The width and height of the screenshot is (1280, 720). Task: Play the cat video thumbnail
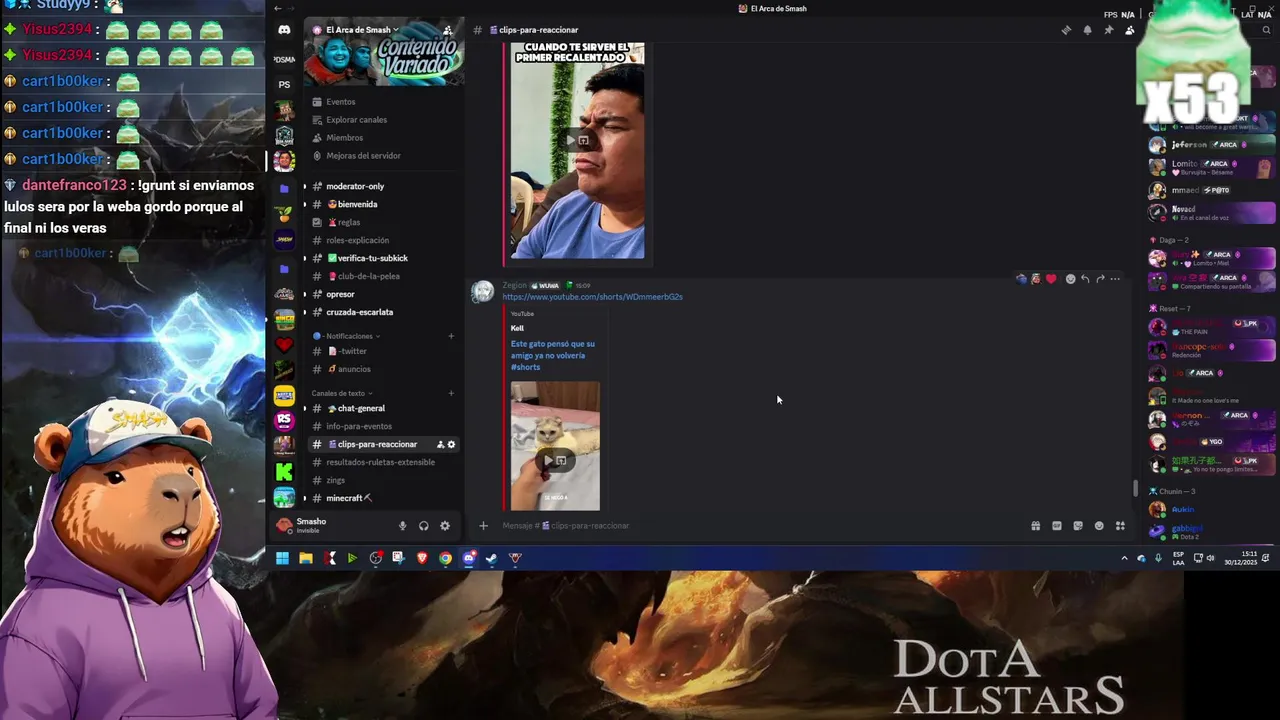tap(555, 446)
